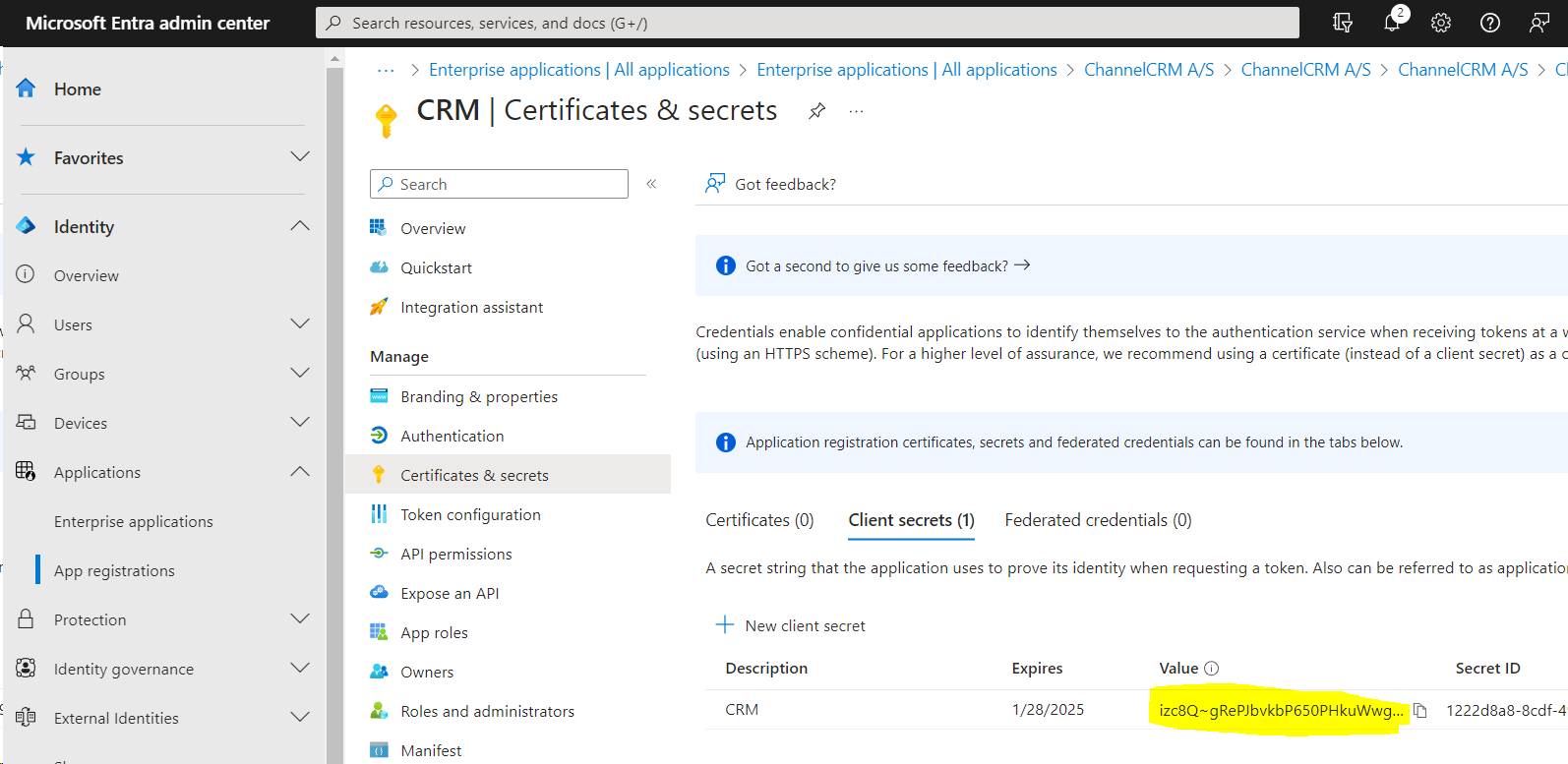Pin the CRM page with pin icon
Screen dimensions: 1568x764
point(816,111)
